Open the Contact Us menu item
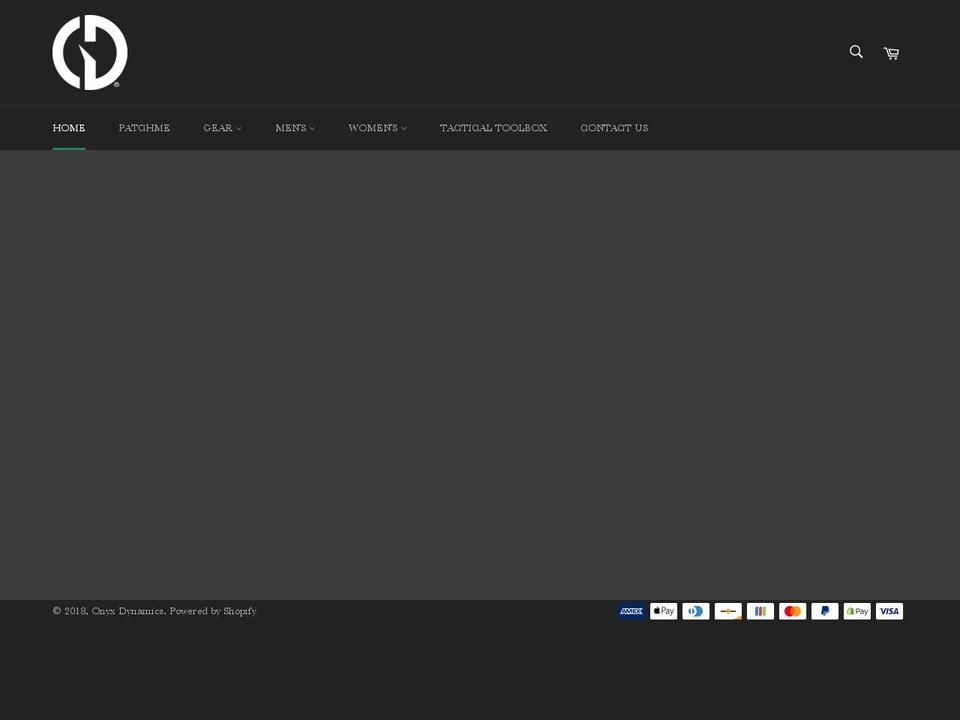Screen dimensions: 960x720 pos(614,128)
